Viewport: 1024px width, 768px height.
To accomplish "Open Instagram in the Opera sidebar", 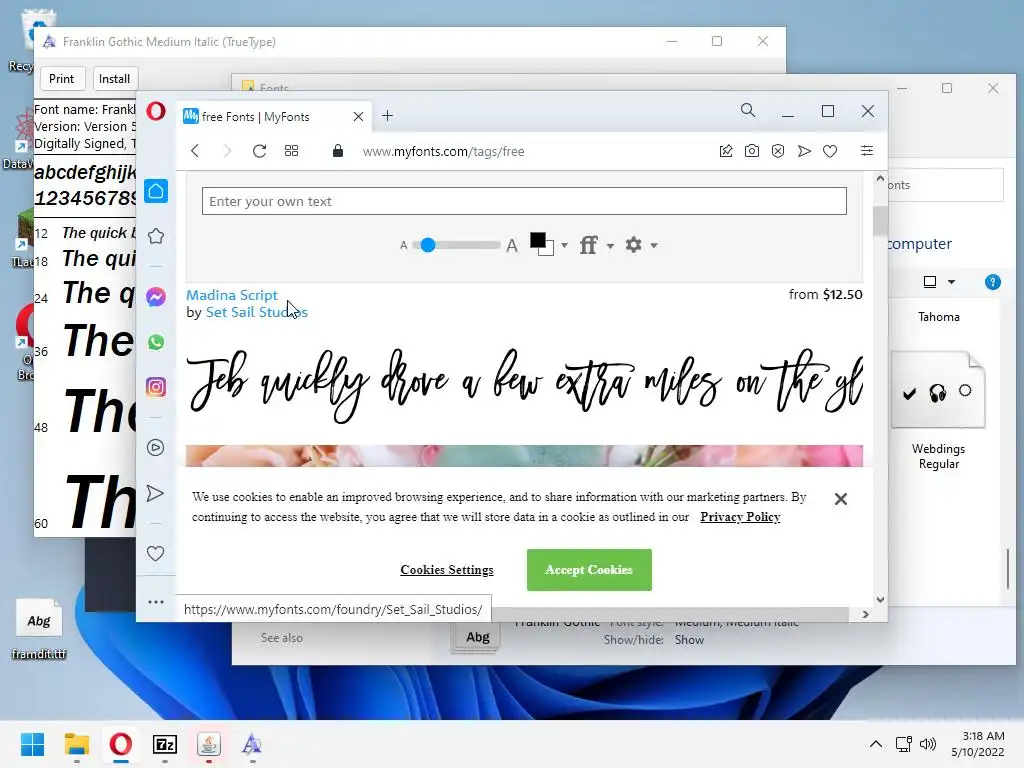I will pyautogui.click(x=156, y=387).
